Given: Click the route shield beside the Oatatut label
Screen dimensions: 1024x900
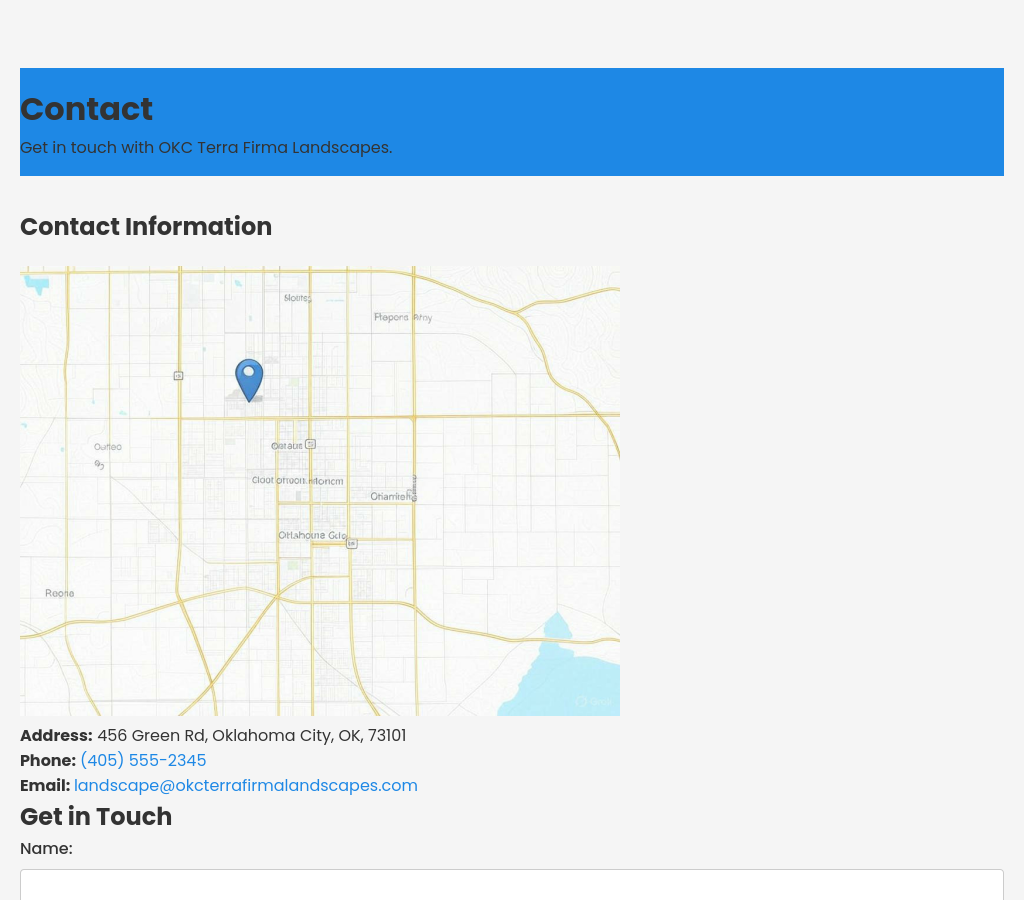Looking at the screenshot, I should tap(310, 444).
